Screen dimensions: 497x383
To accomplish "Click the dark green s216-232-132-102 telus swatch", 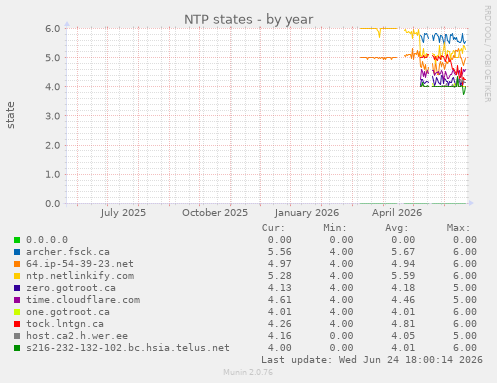I will [x=17, y=348].
